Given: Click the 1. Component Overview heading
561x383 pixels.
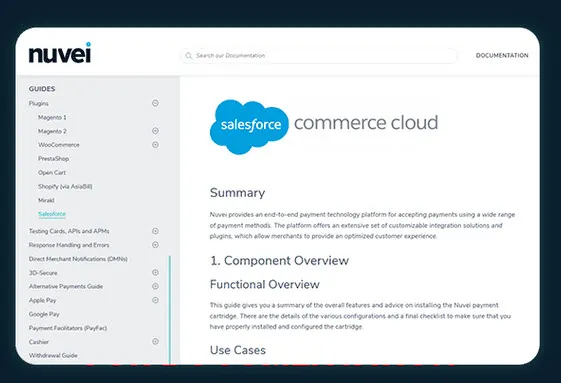Looking at the screenshot, I should [279, 261].
